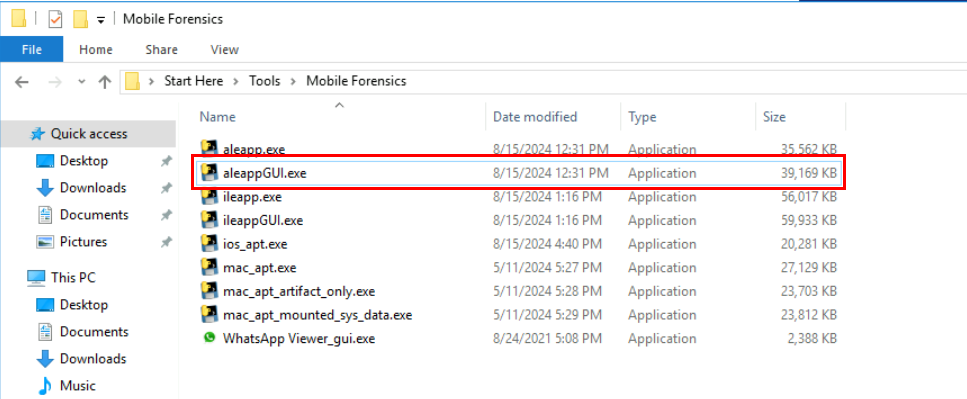The image size is (967, 399).
Task: Click the Downloads icon under This PC
Action: pos(45,359)
